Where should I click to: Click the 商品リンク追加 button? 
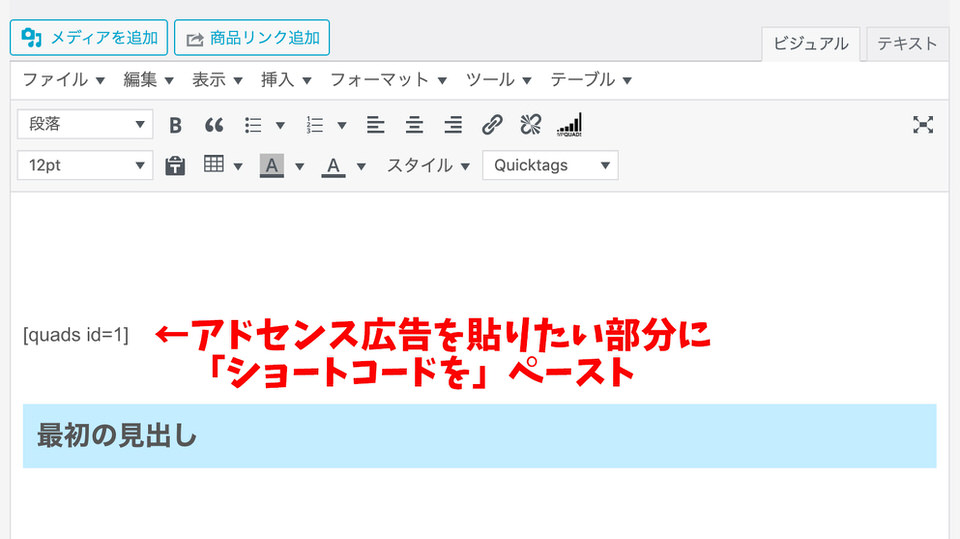[252, 37]
